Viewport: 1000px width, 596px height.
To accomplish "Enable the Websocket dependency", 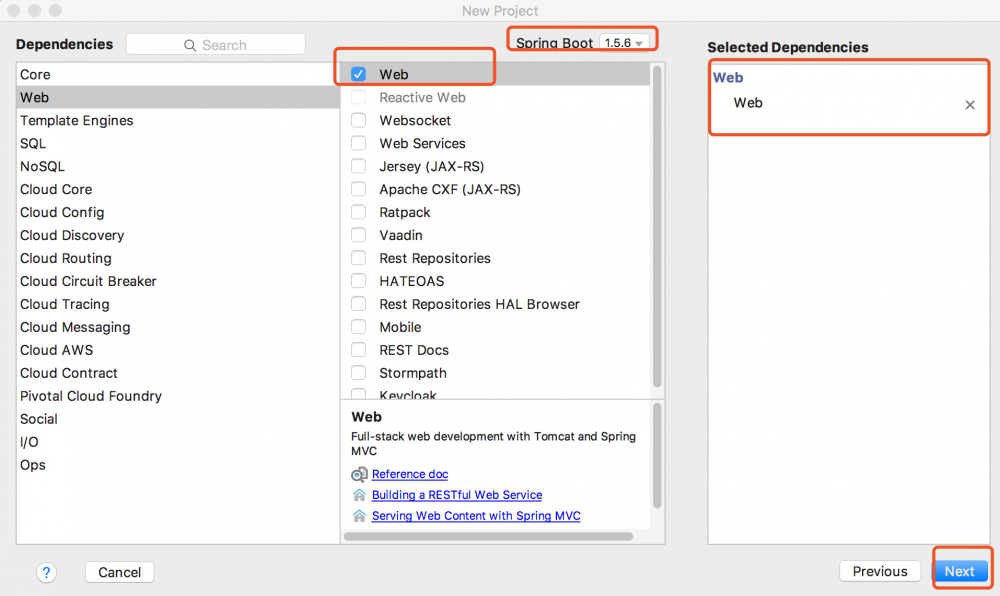I will pos(357,120).
